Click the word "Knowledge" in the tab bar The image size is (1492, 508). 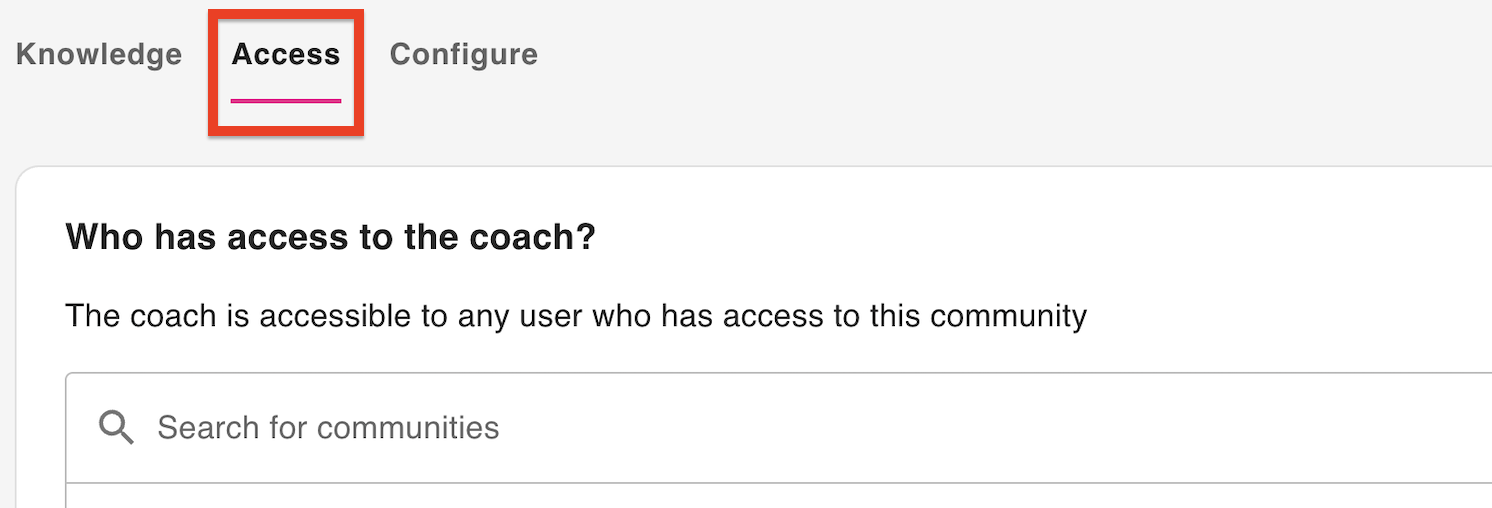pyautogui.click(x=99, y=54)
